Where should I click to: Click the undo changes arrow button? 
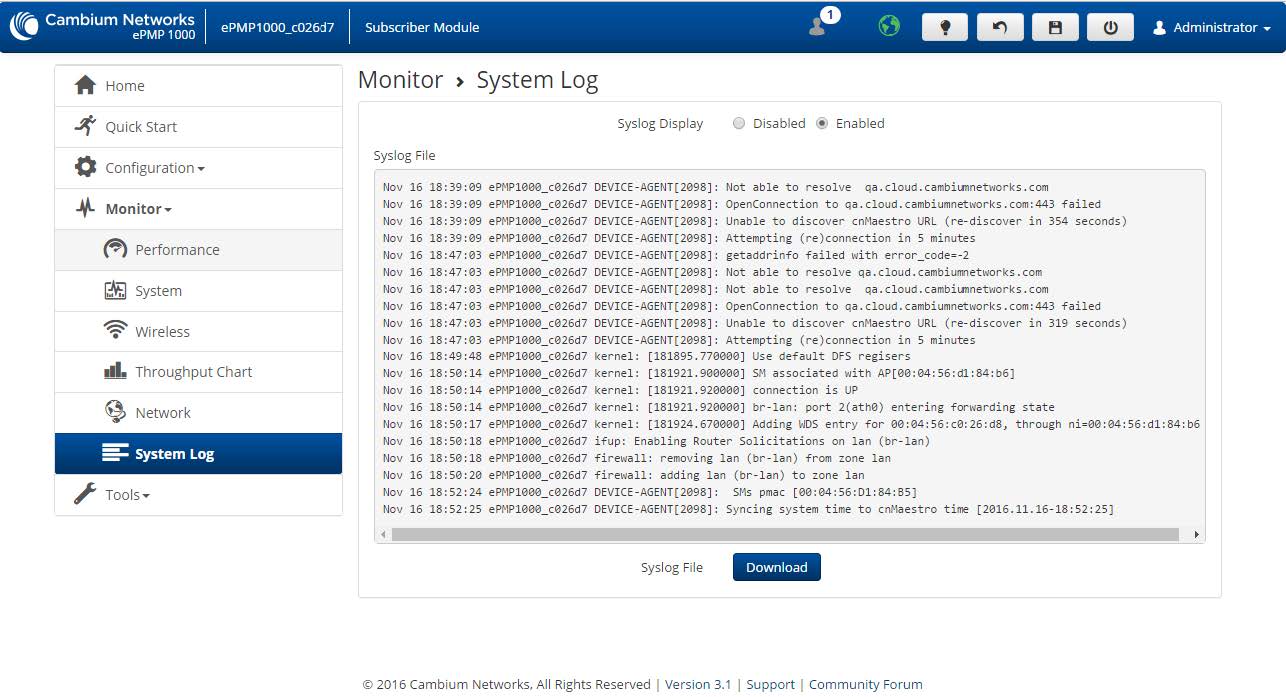pos(1000,28)
